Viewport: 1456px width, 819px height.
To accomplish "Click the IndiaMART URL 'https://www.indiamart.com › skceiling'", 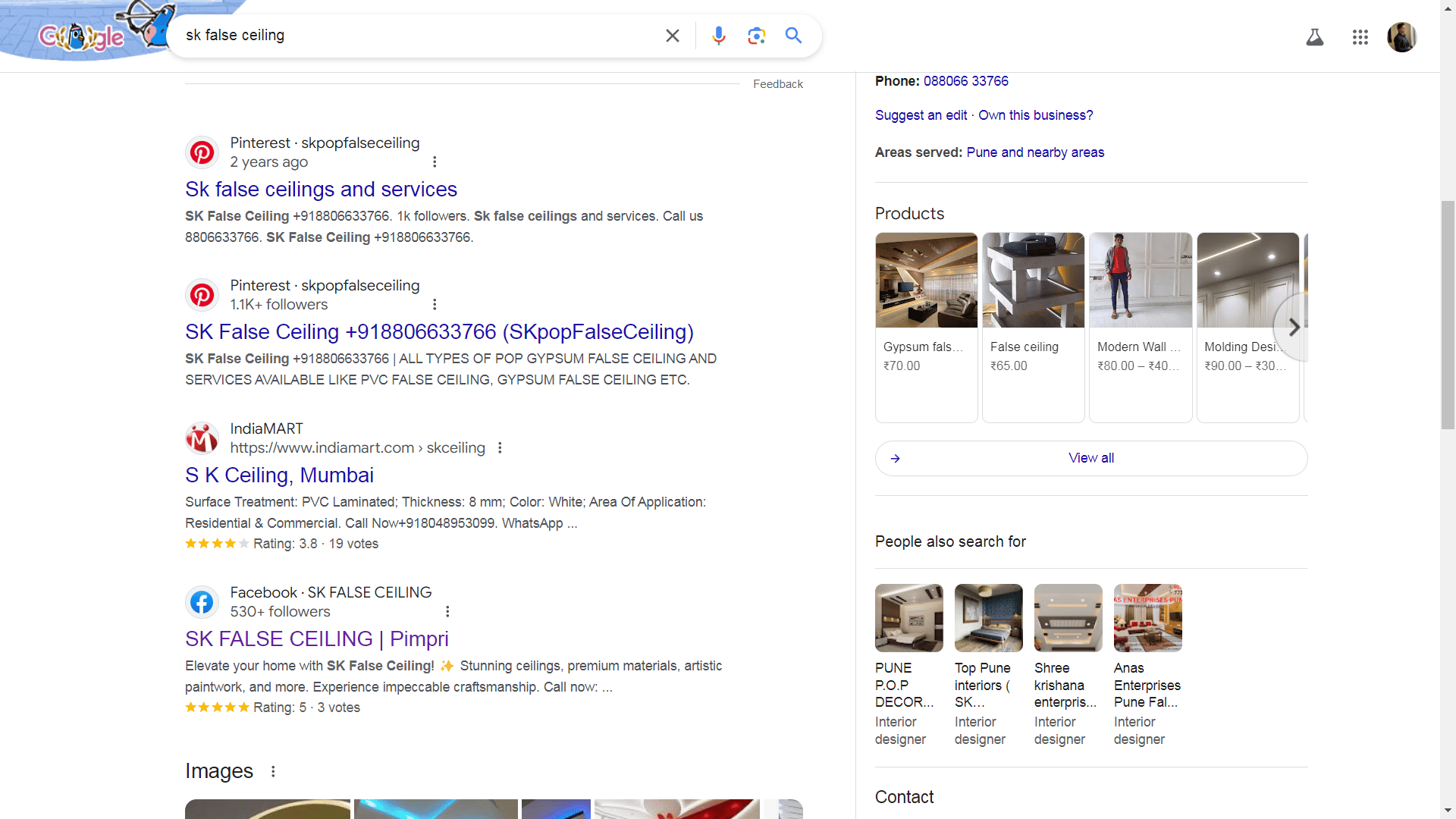I will (357, 447).
